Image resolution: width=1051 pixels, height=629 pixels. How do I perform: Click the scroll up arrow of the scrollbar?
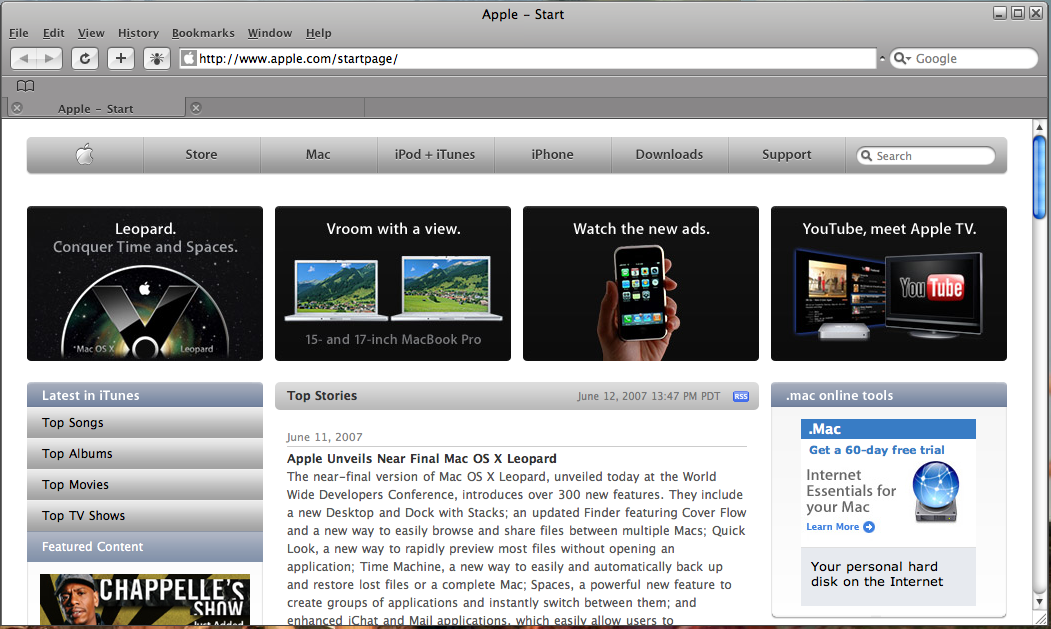point(1040,127)
